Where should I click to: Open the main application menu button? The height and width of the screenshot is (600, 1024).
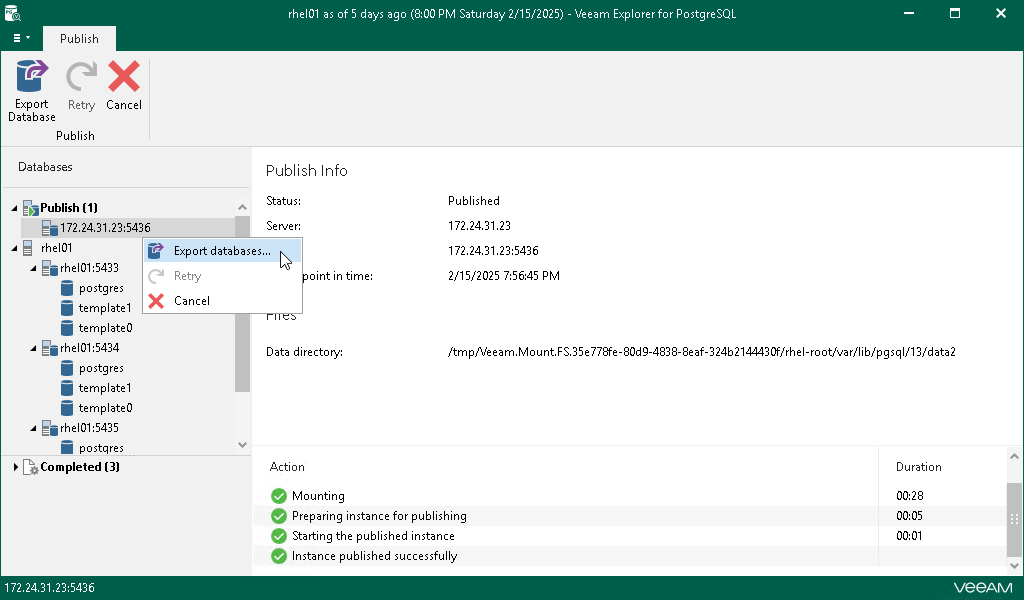(21, 38)
